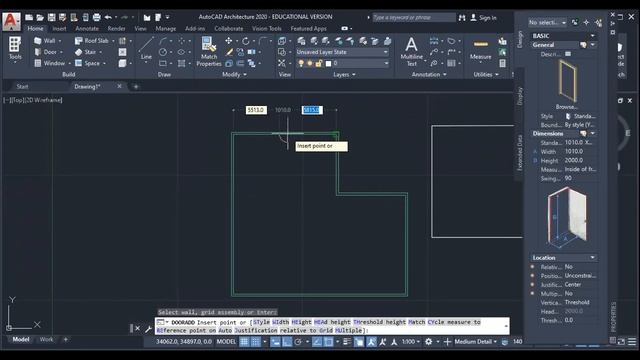The height and width of the screenshot is (360, 640).
Task: Select the Rectangle tool in Draw panel
Action: pyautogui.click(x=163, y=63)
